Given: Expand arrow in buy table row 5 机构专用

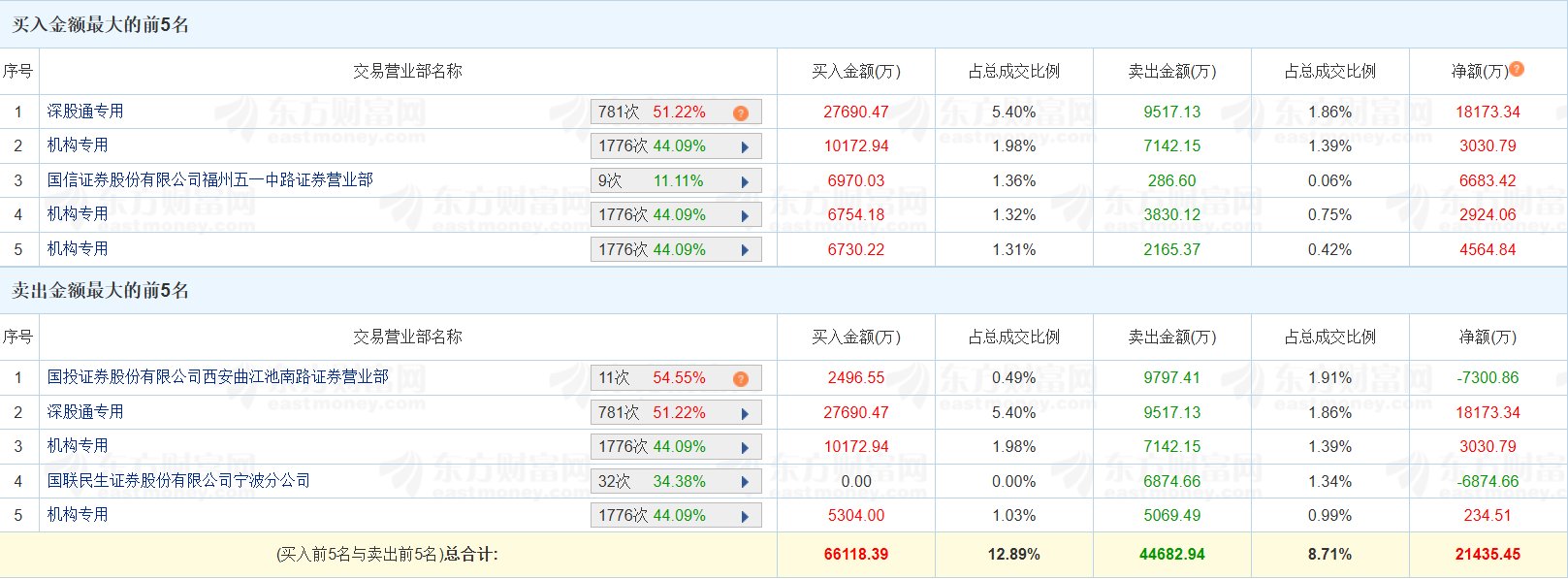Looking at the screenshot, I should [x=745, y=250].
